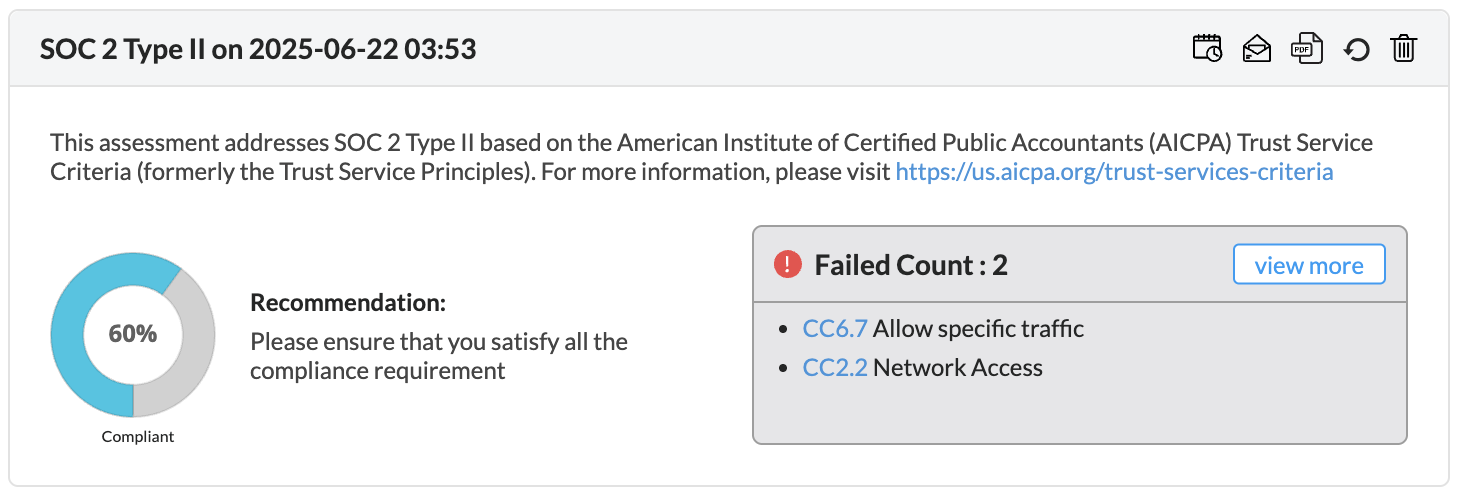Schedule the SOC 2 assessment report
Screen dimensions: 1462x498
click(x=1208, y=49)
